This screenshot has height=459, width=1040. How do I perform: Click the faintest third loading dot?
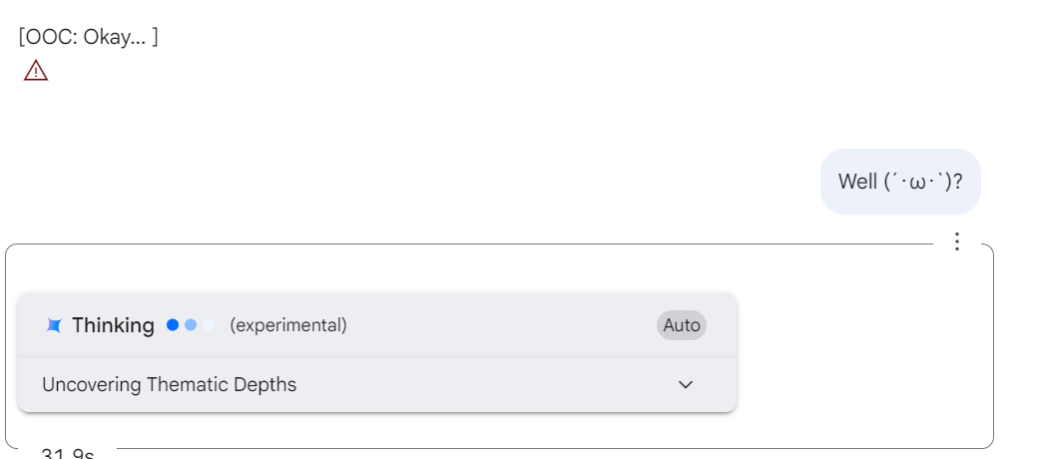[x=209, y=325]
